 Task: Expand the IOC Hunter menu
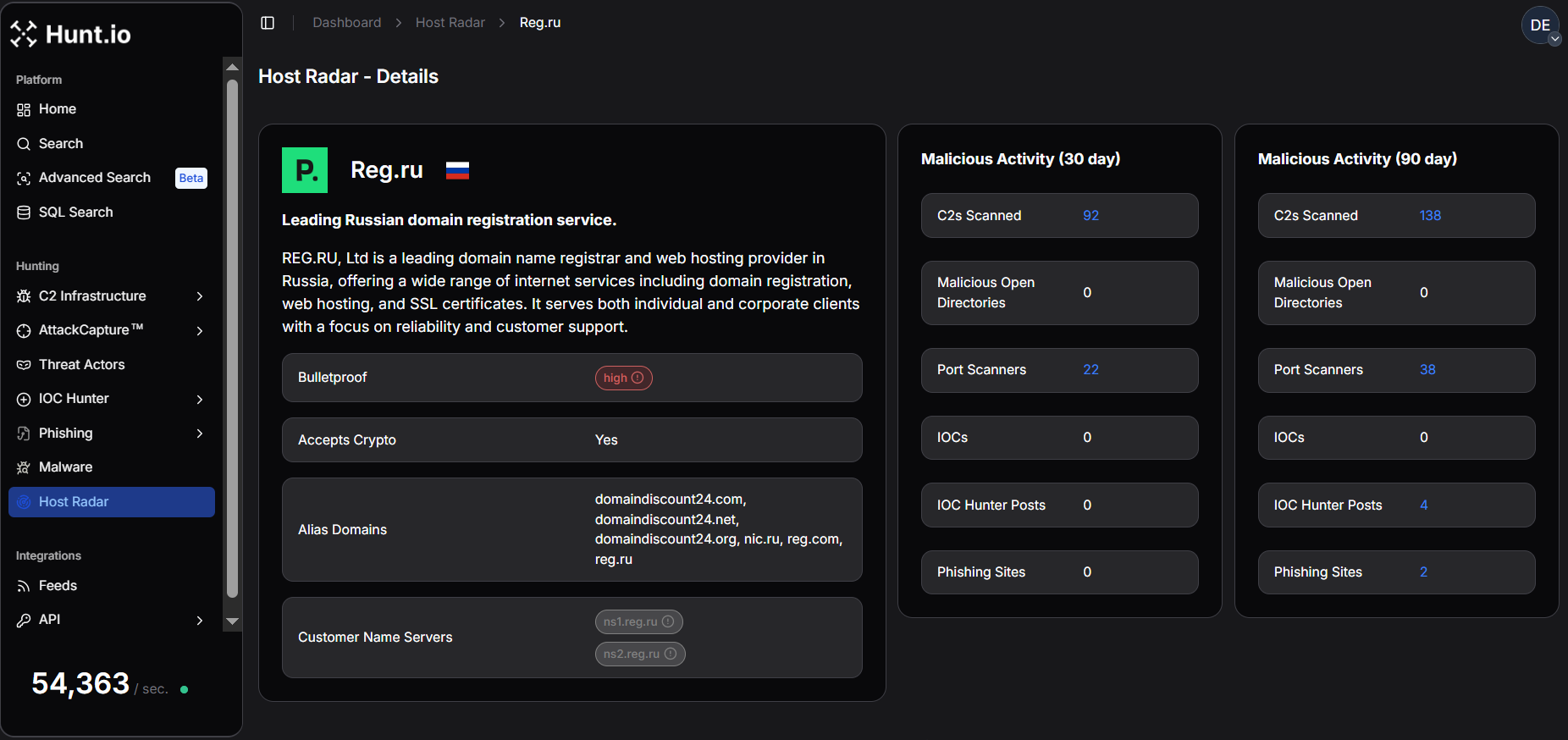coord(200,399)
